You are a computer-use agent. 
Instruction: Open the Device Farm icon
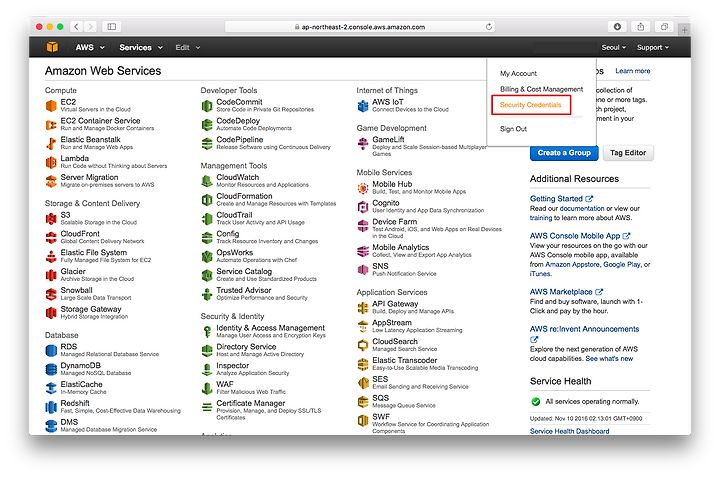363,225
